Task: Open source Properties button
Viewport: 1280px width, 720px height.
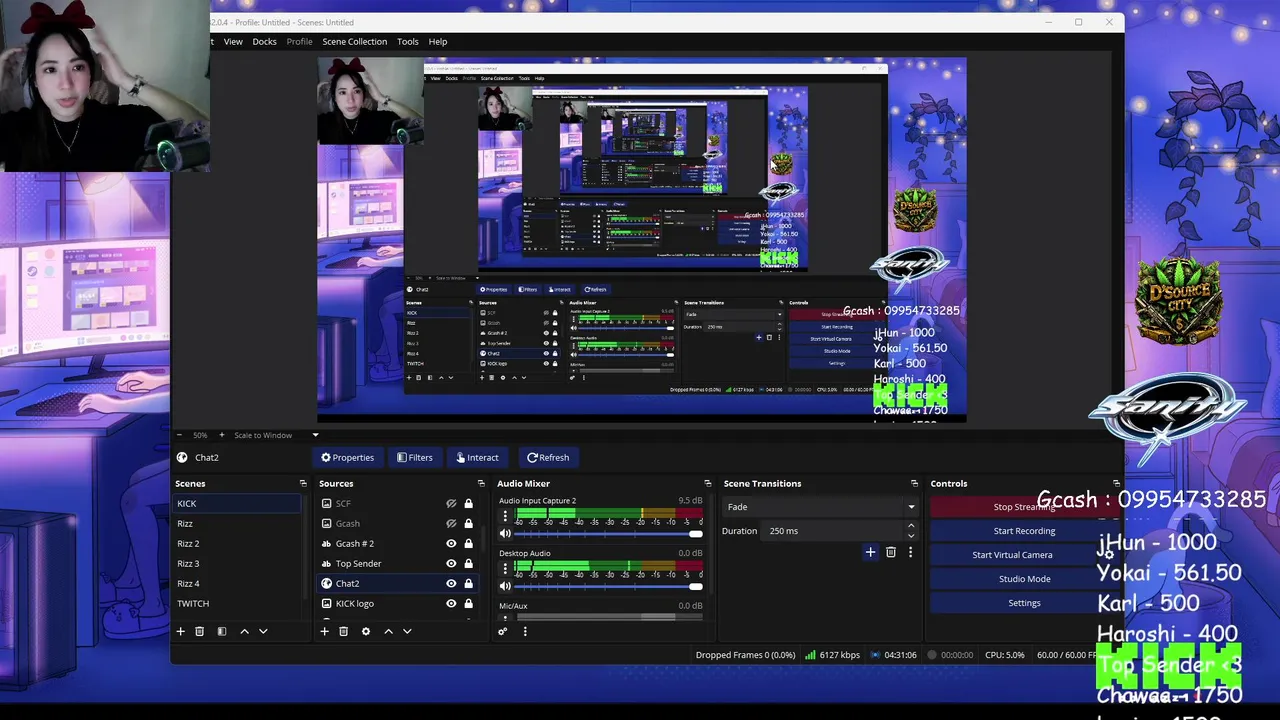Action: click(347, 458)
